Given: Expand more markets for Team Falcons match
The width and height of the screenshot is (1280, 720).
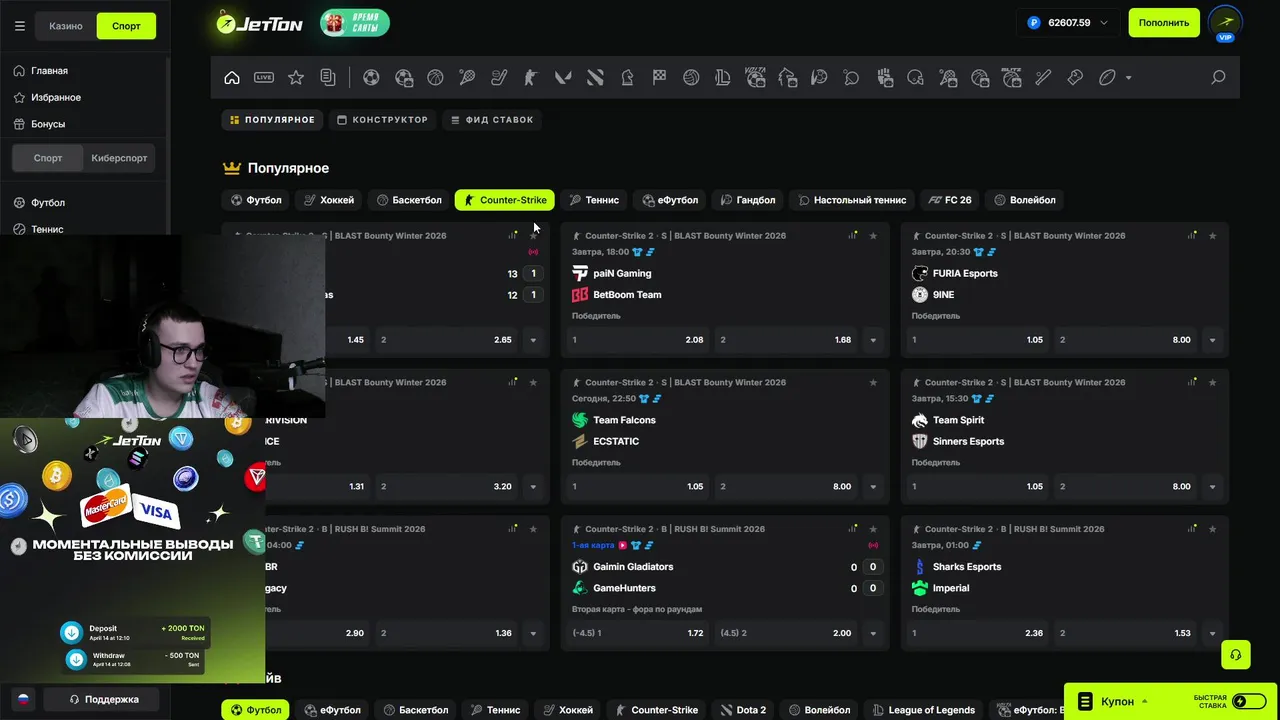Looking at the screenshot, I should coord(873,487).
